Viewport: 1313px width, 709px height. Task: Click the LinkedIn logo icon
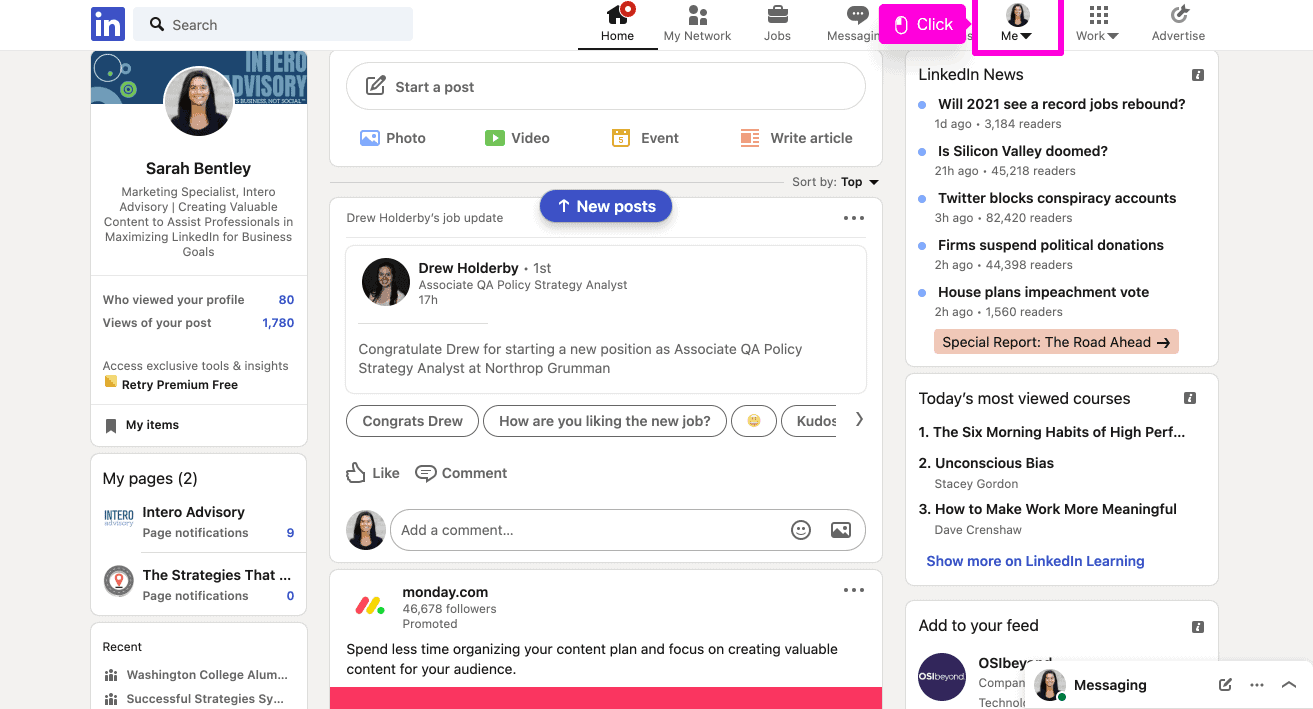(107, 24)
